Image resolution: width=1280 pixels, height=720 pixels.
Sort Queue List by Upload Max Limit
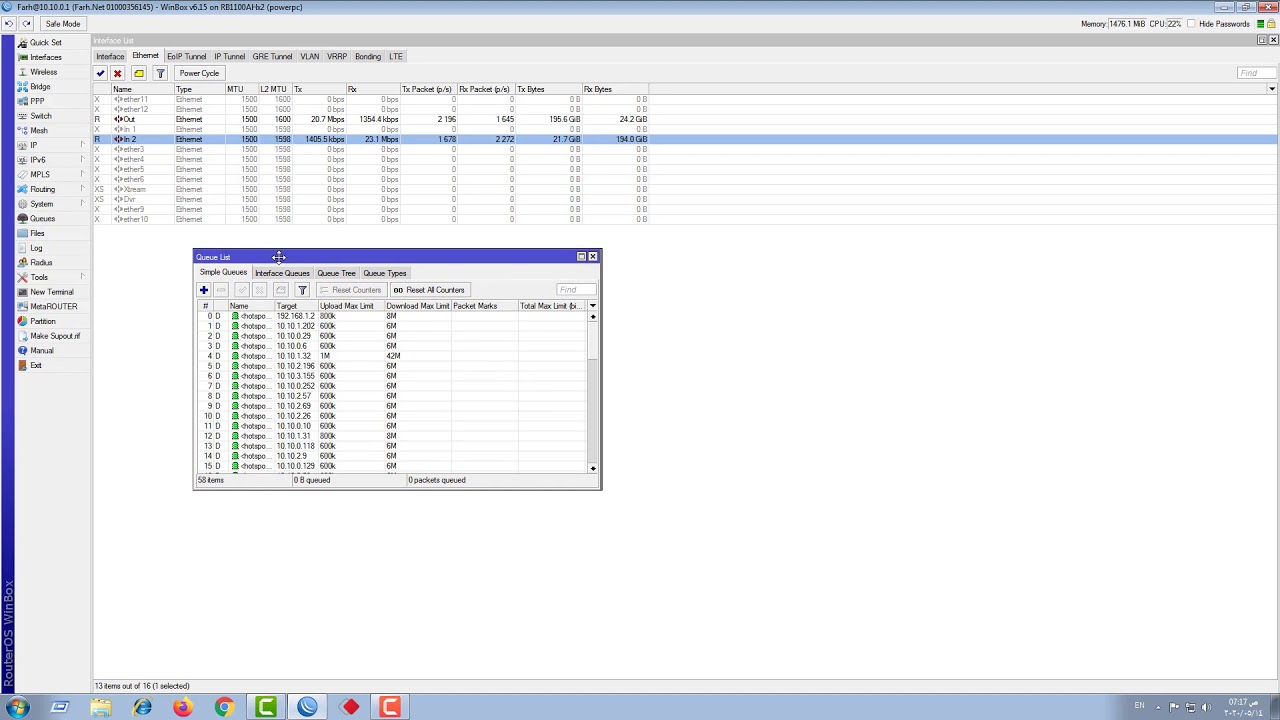coord(351,306)
